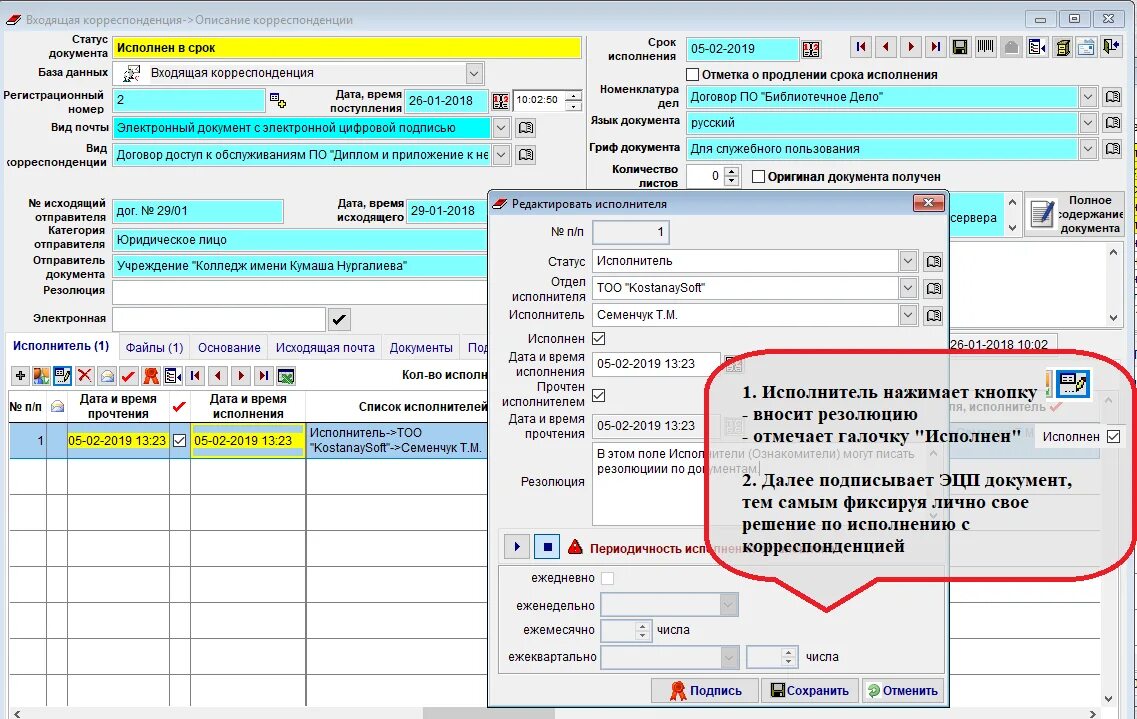
Task: Expand dropdown showing Семенчук Т.М.
Action: (x=908, y=315)
